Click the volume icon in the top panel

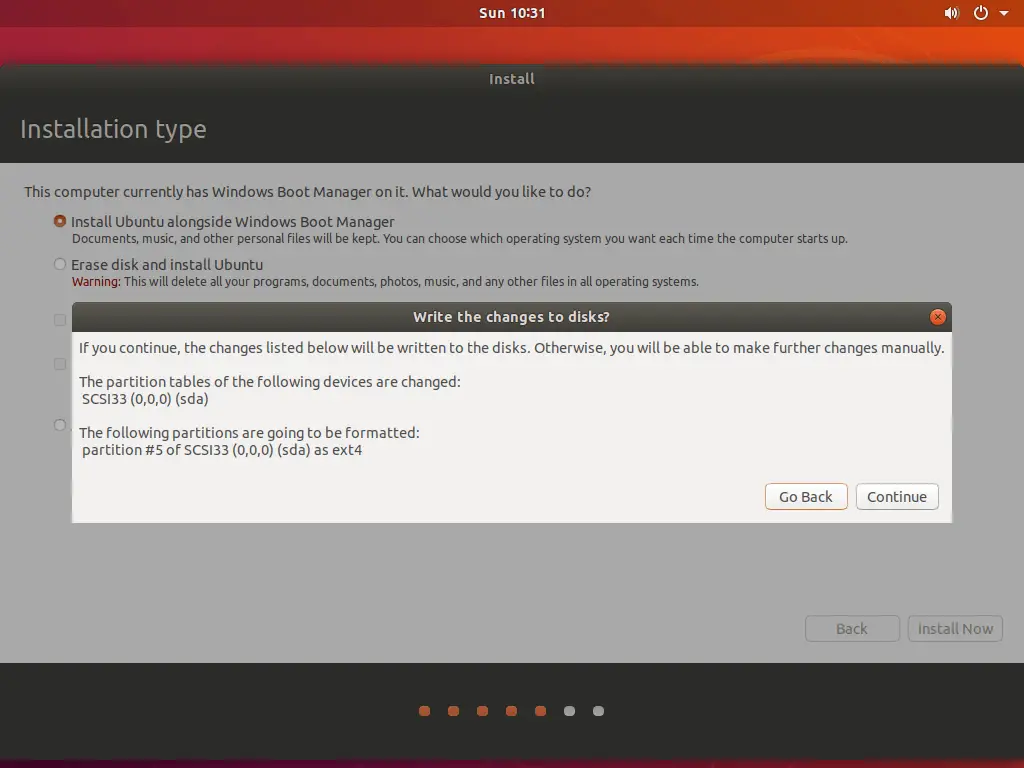951,13
